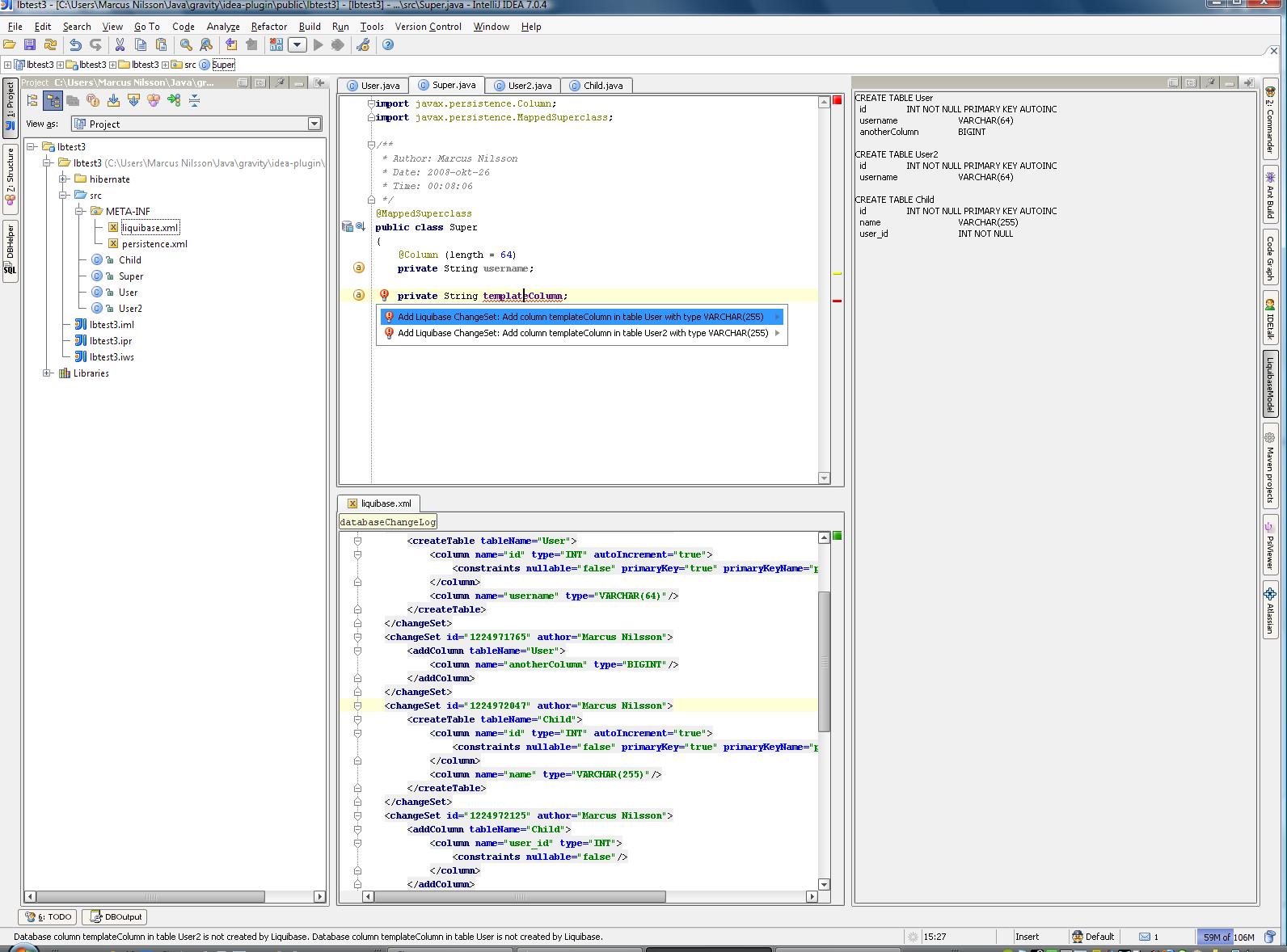Click horizontal scrollbar of Project tree
Image resolution: width=1287 pixels, height=952 pixels.
pos(150,896)
